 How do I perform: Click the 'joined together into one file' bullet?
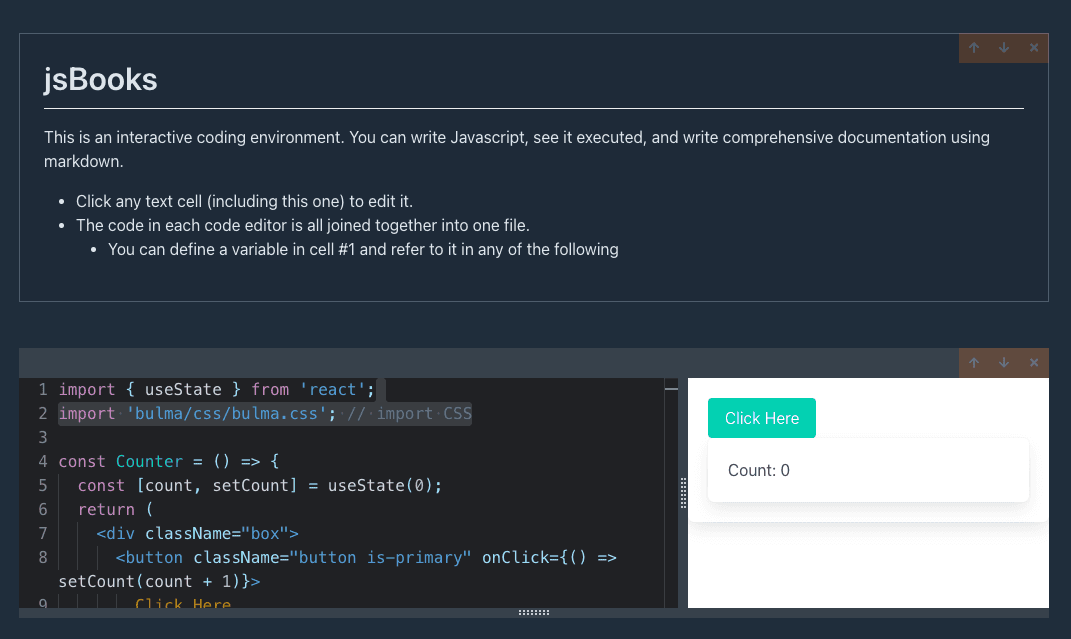click(303, 225)
